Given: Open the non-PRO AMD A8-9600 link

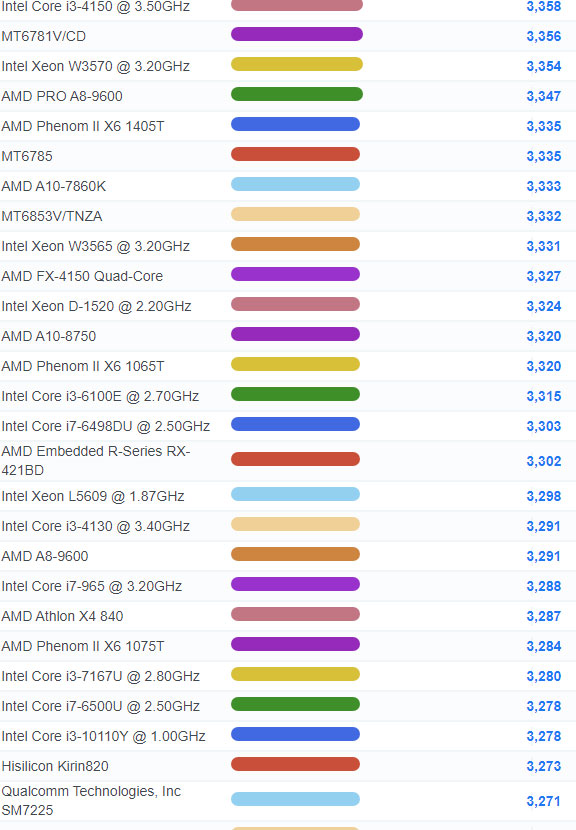Looking at the screenshot, I should point(45,556).
